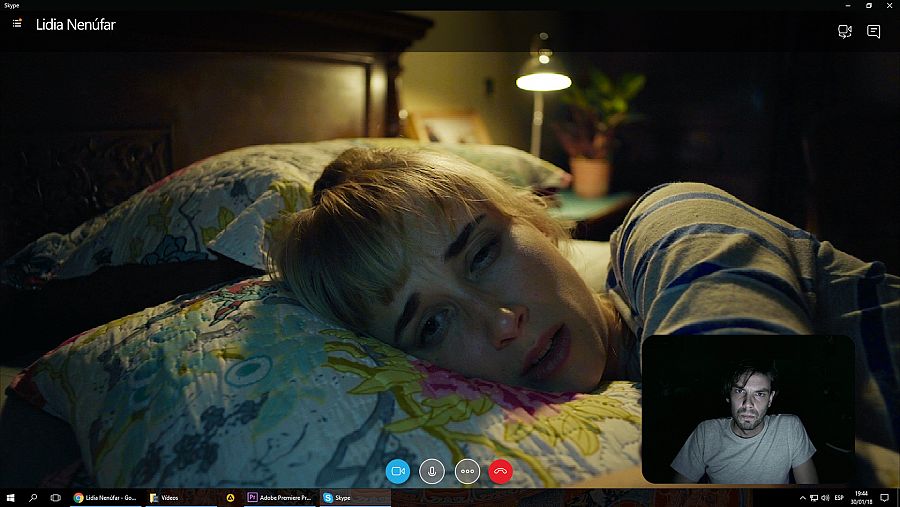
Task: Click the Skype taskbar button
Action: click(x=354, y=498)
